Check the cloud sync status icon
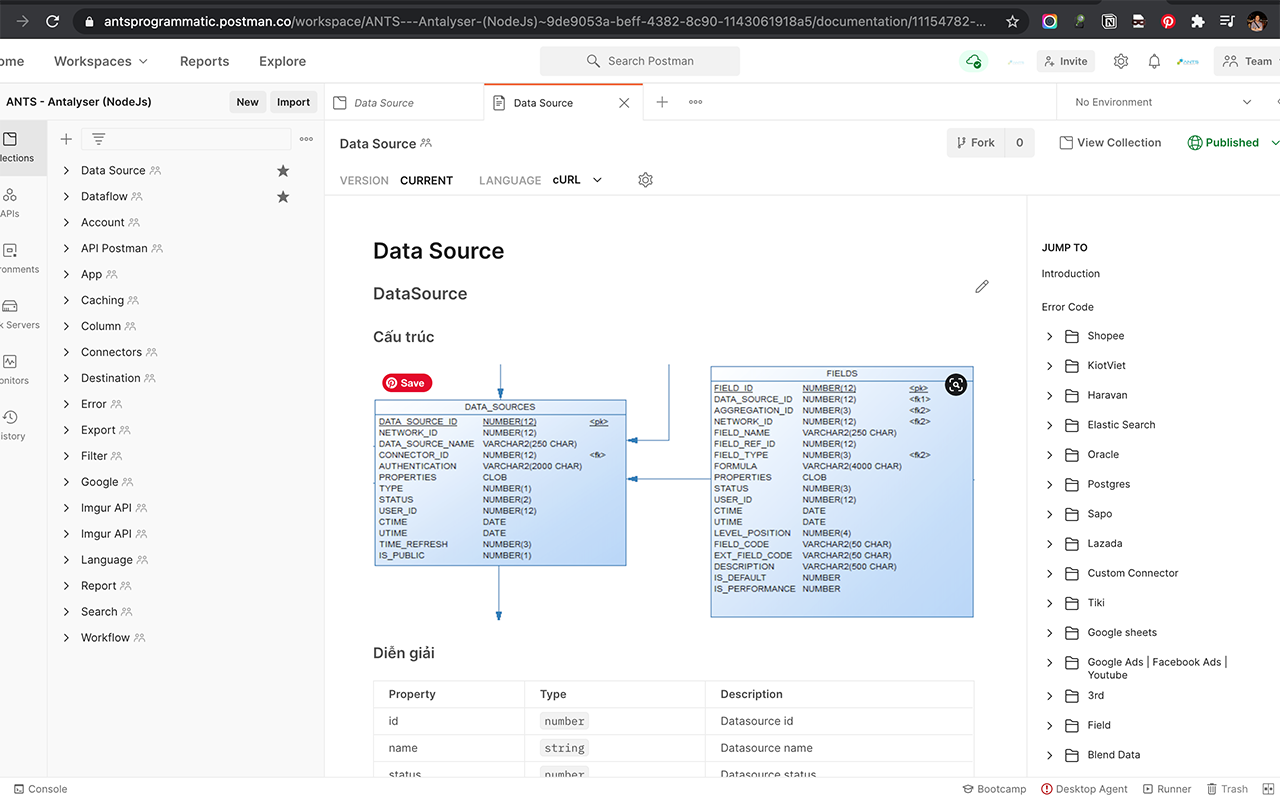The image size is (1280, 800). click(973, 61)
